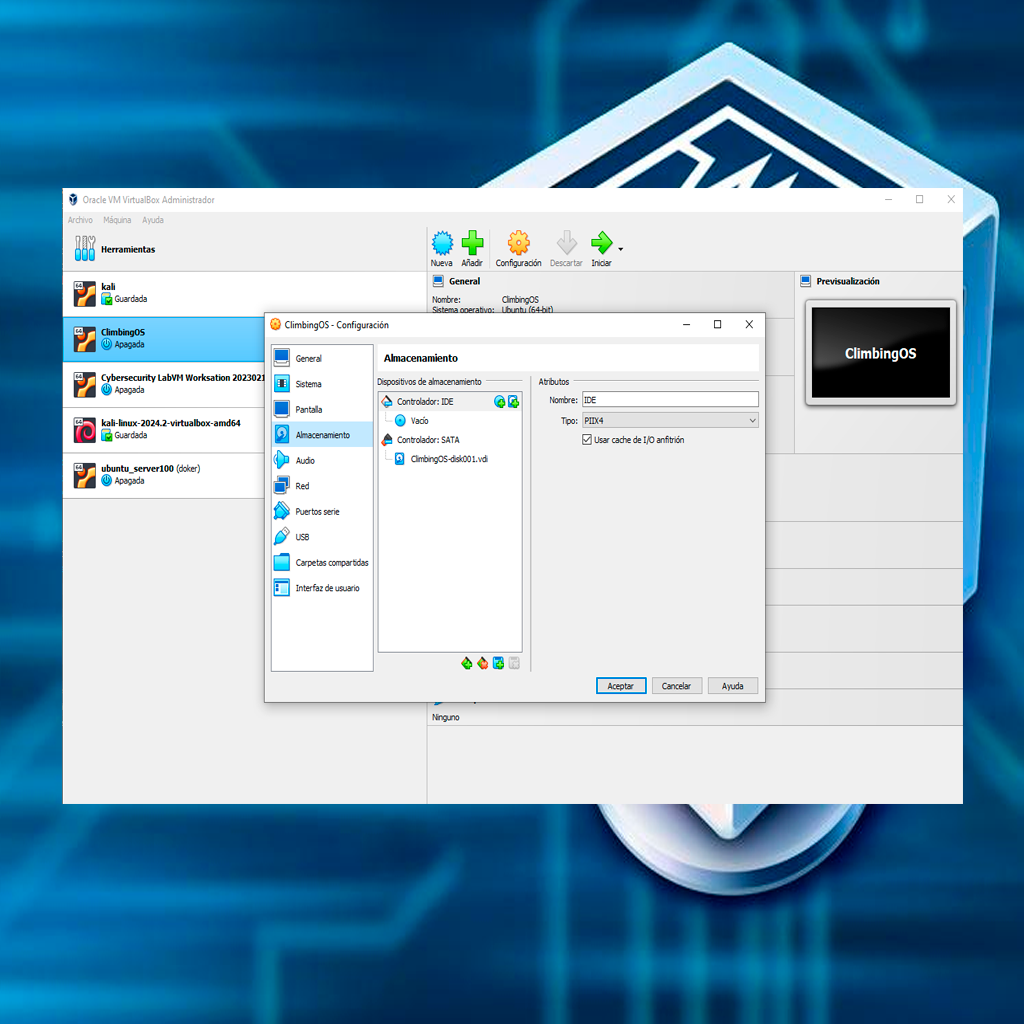Click the add controller icon below storage tree
Image resolution: width=1024 pixels, height=1024 pixels.
pos(466,664)
